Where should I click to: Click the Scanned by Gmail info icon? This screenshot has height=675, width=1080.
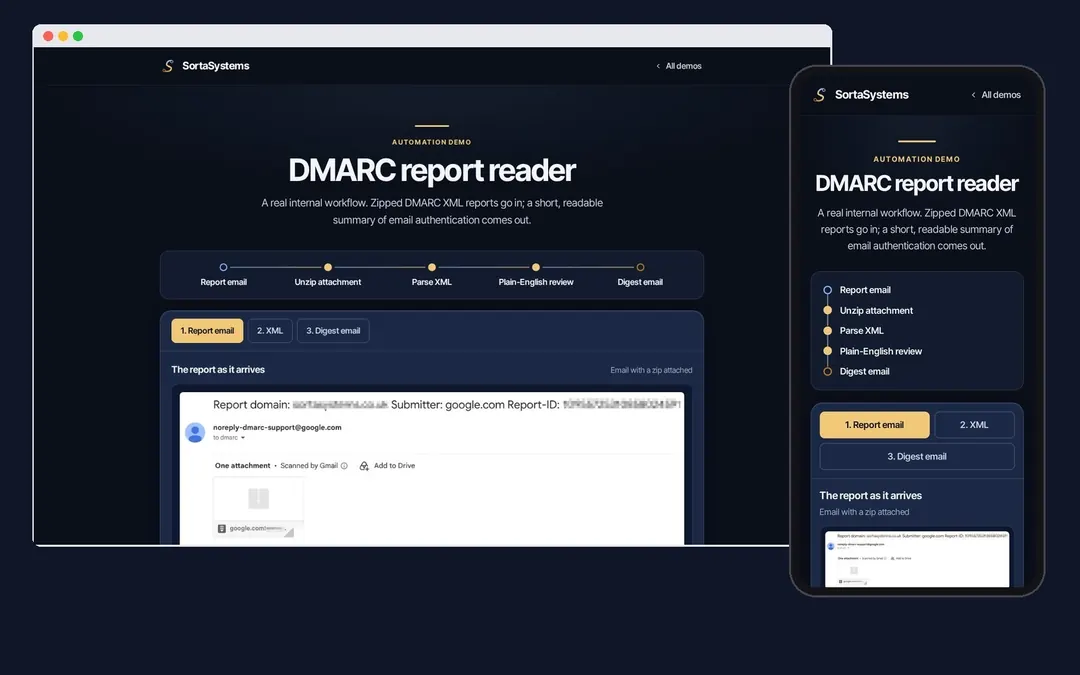[x=344, y=466]
